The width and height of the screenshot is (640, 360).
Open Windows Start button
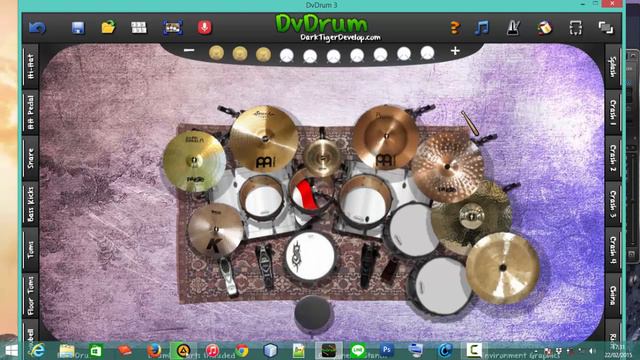tap(11, 350)
